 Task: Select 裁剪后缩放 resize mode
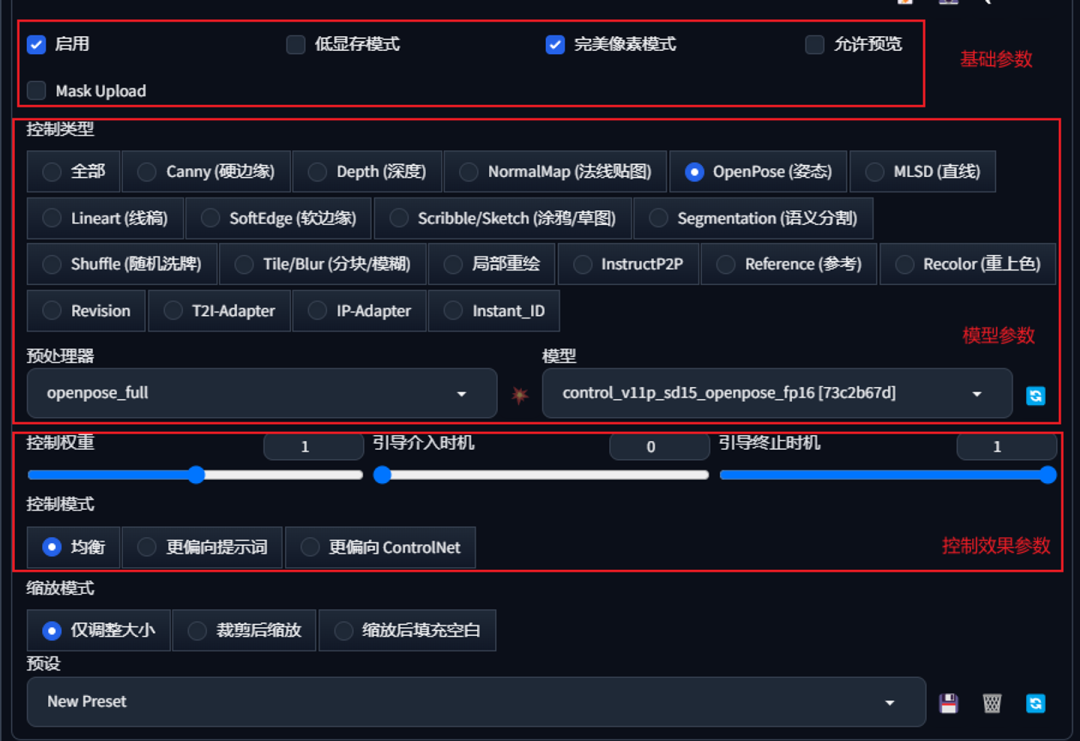pyautogui.click(x=244, y=630)
